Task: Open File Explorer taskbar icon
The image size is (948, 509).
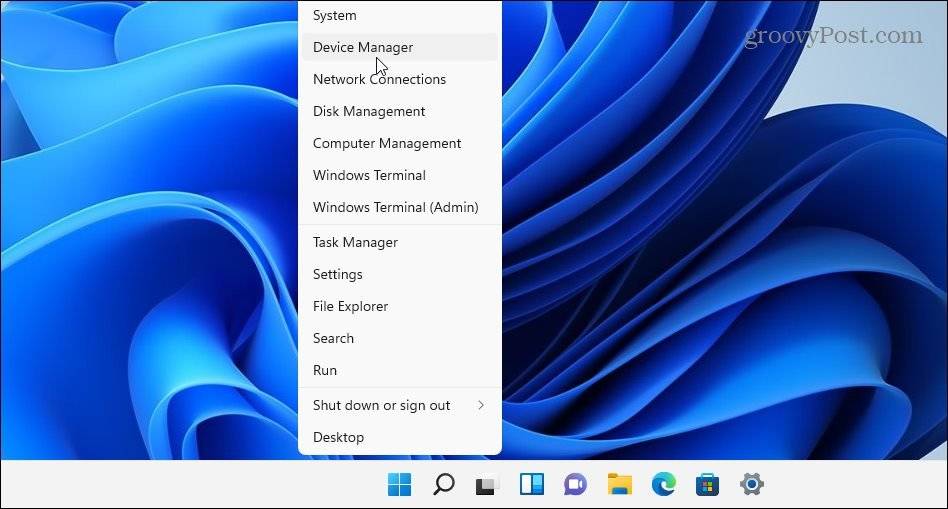Action: (620, 484)
